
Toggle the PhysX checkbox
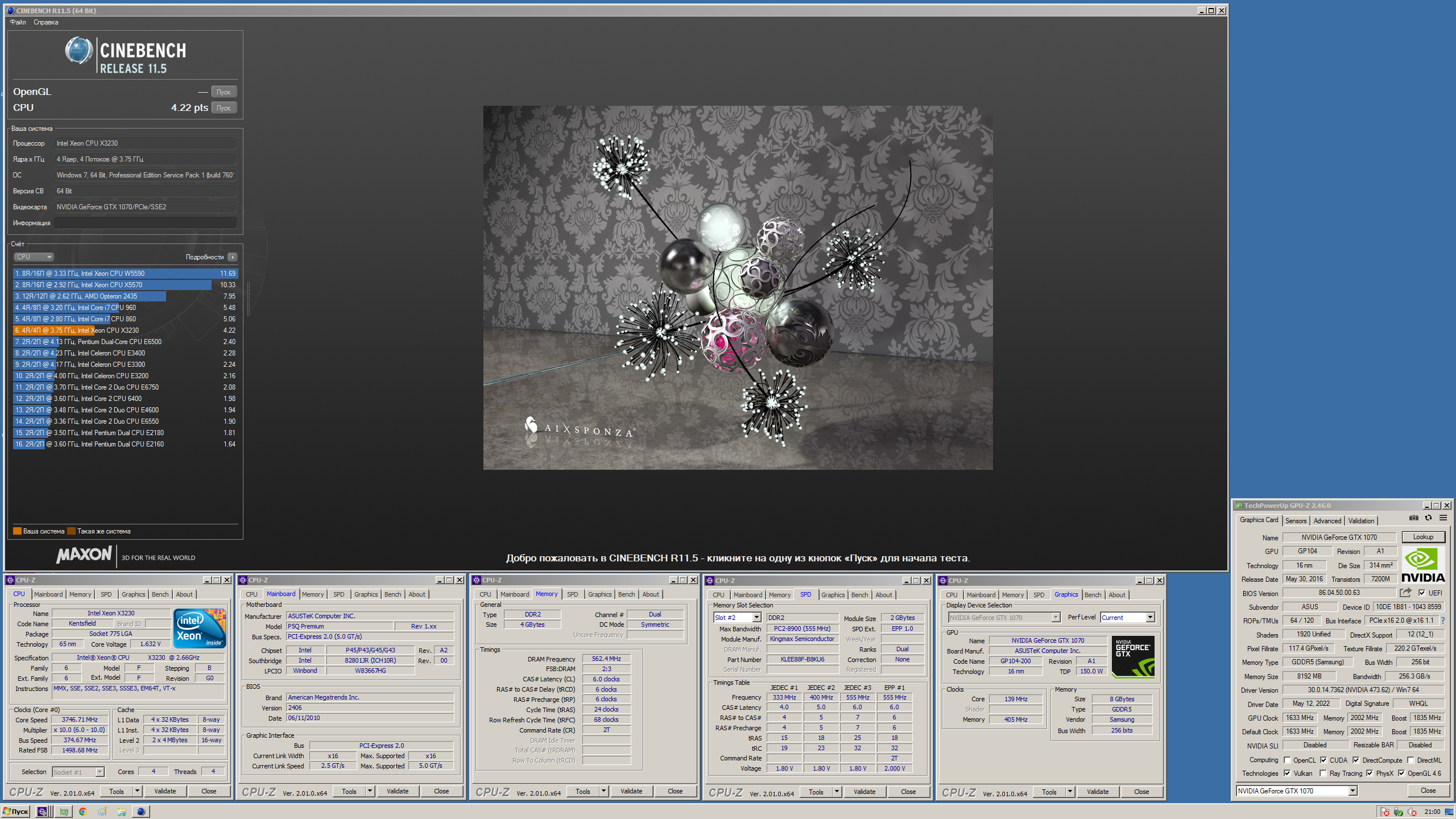tap(1370, 773)
